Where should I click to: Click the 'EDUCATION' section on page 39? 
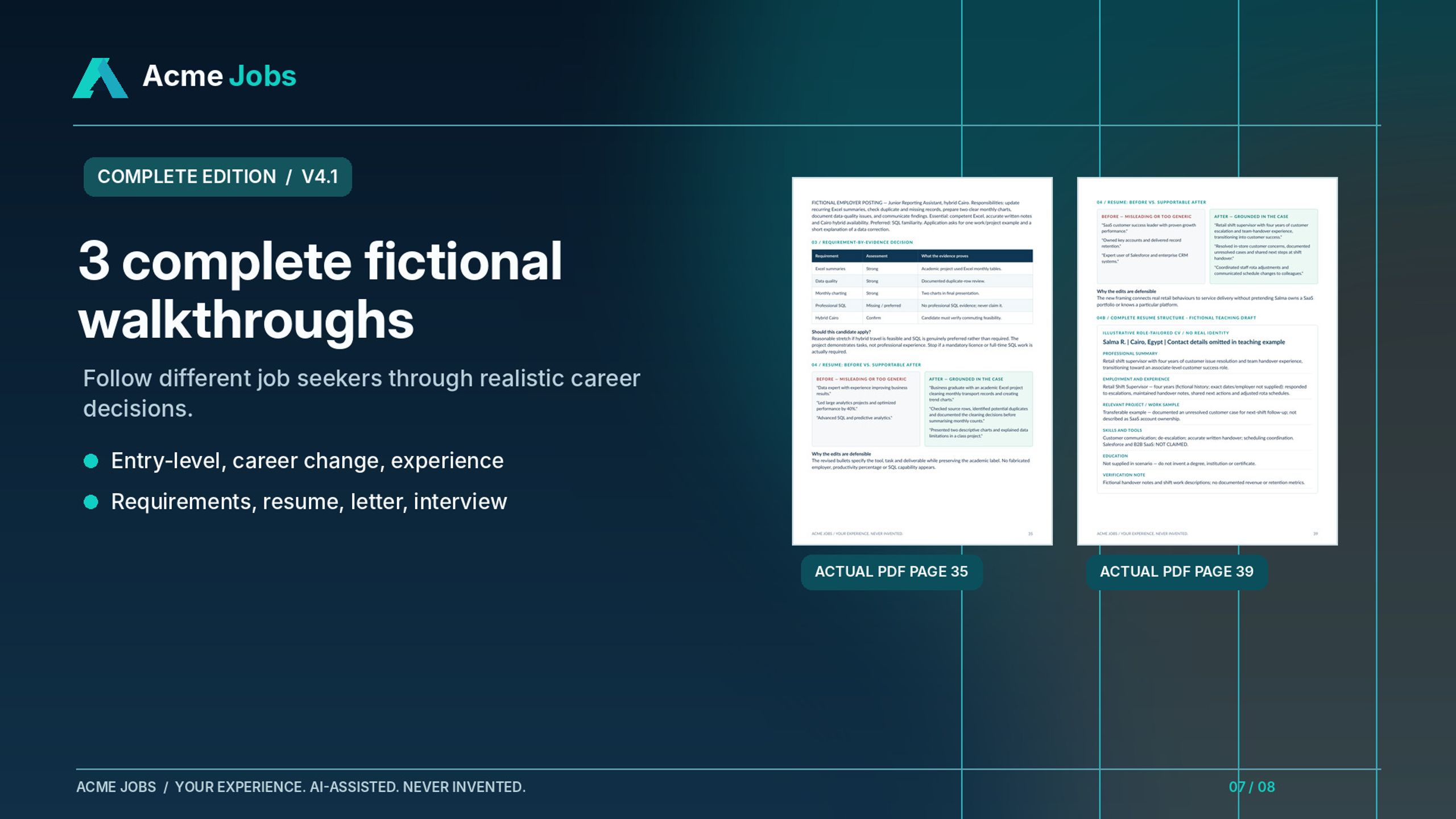tap(1207, 460)
